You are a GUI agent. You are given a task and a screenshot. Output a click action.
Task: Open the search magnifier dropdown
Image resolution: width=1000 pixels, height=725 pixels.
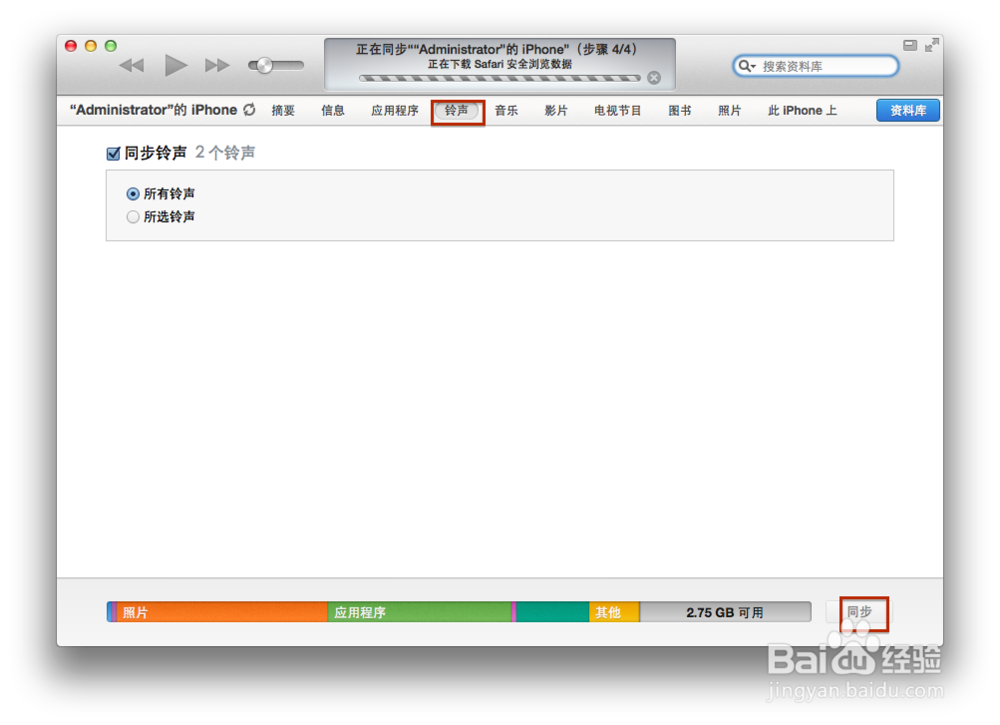[x=747, y=66]
